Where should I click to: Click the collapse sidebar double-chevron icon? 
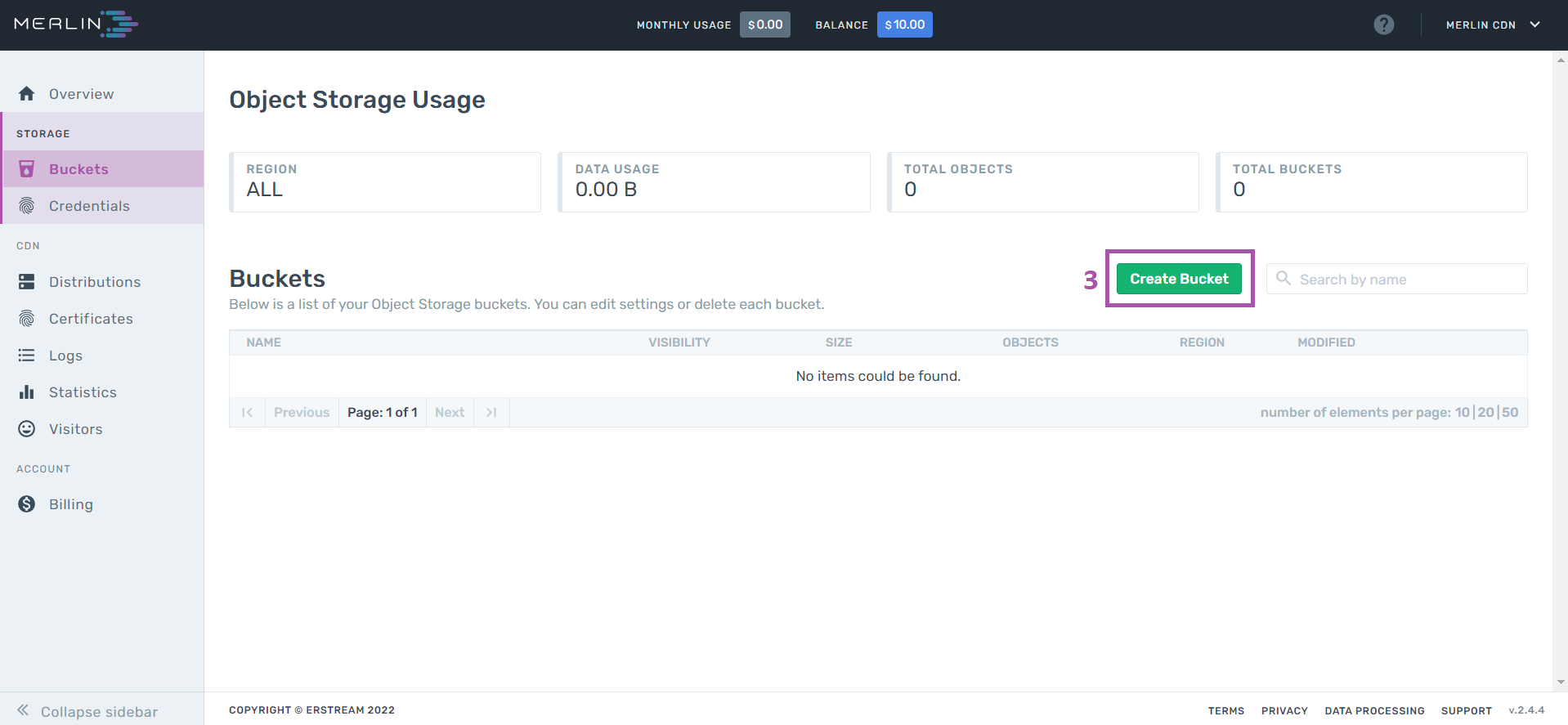pyautogui.click(x=23, y=710)
